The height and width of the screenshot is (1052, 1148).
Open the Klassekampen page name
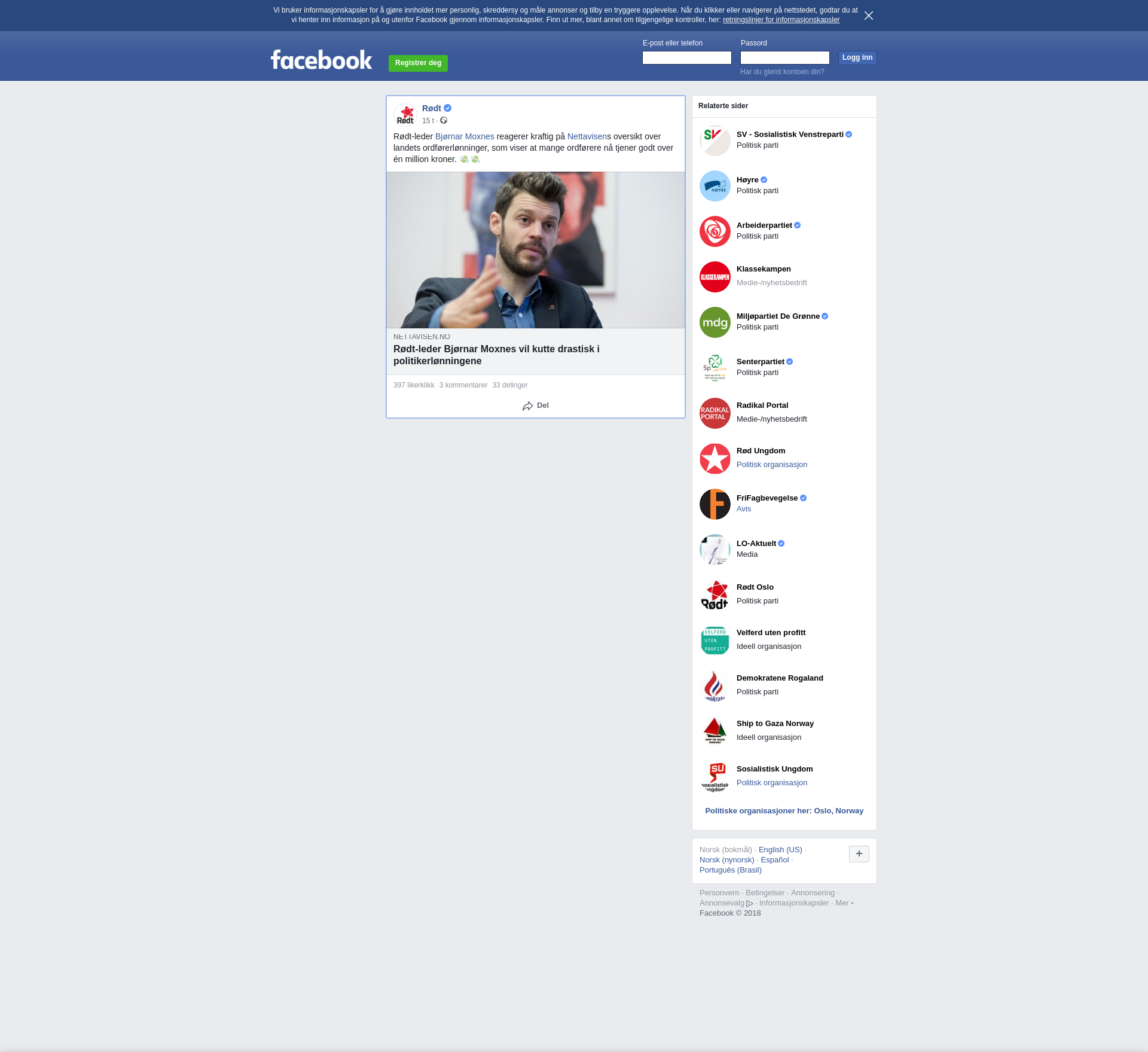click(x=764, y=269)
